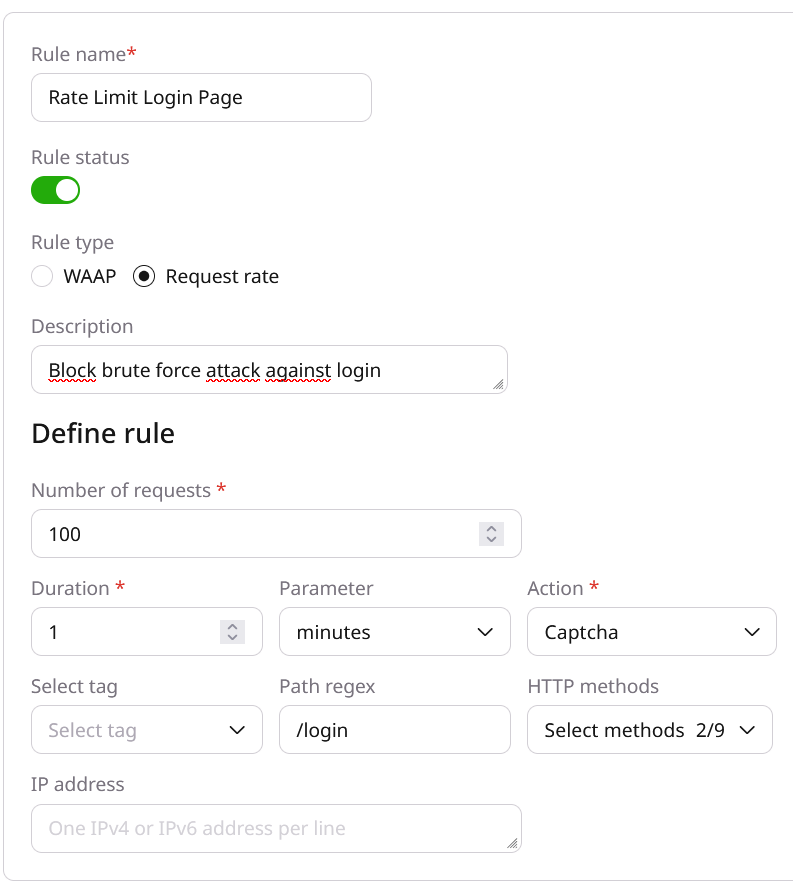793x886 pixels.
Task: Click the chevron icon in Parameter dropdown
Action: point(486,632)
